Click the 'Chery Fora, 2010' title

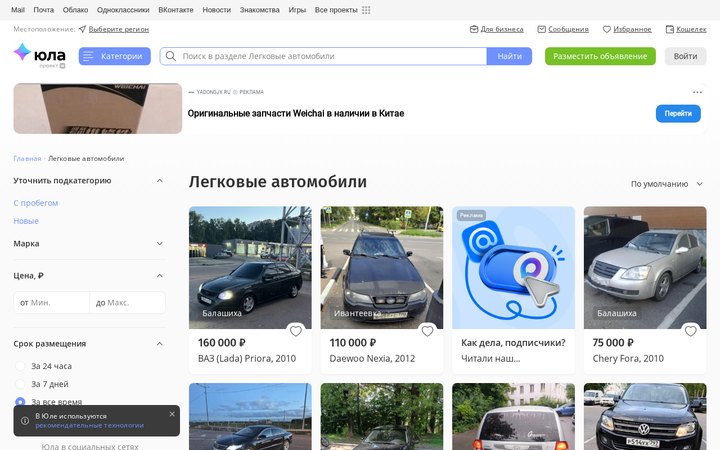[628, 359]
